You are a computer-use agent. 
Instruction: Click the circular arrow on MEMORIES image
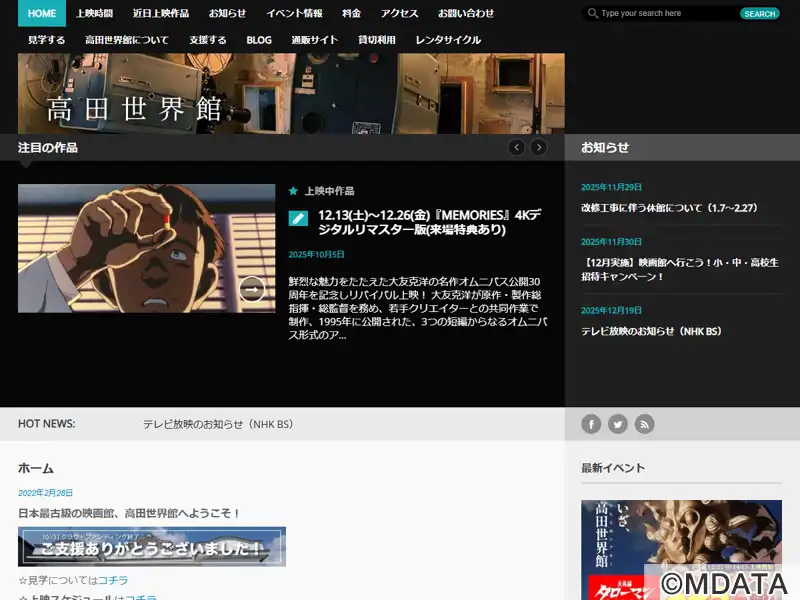pyautogui.click(x=252, y=289)
